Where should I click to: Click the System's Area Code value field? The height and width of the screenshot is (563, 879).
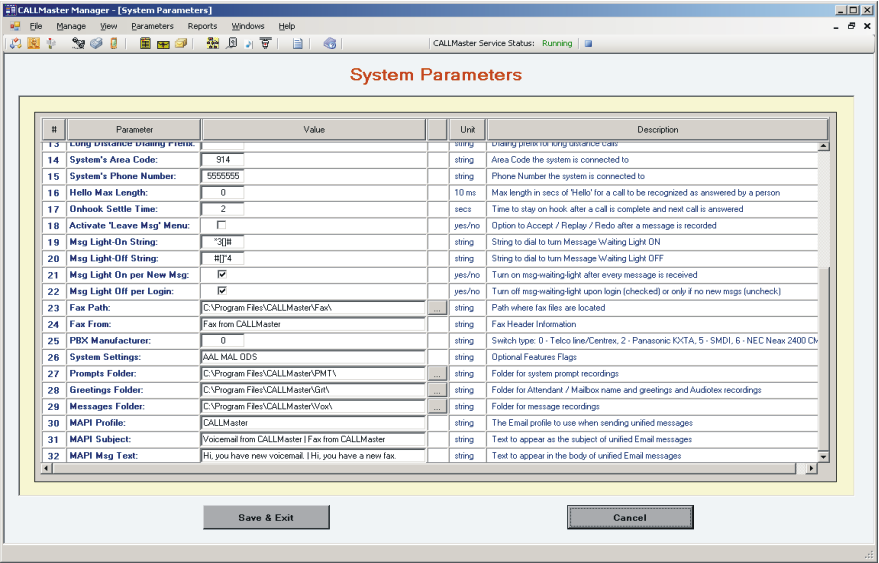[223, 160]
